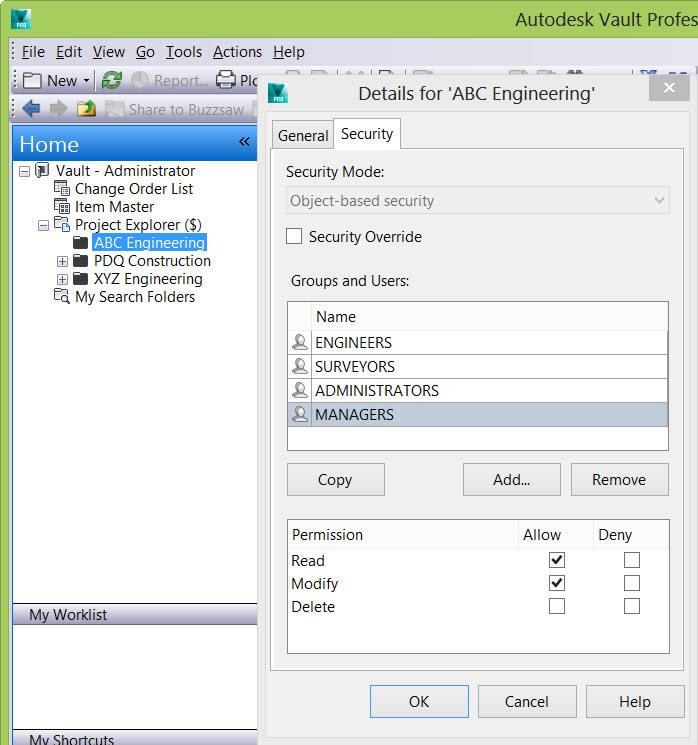Click the ABC Engineering folder icon

click(80, 243)
